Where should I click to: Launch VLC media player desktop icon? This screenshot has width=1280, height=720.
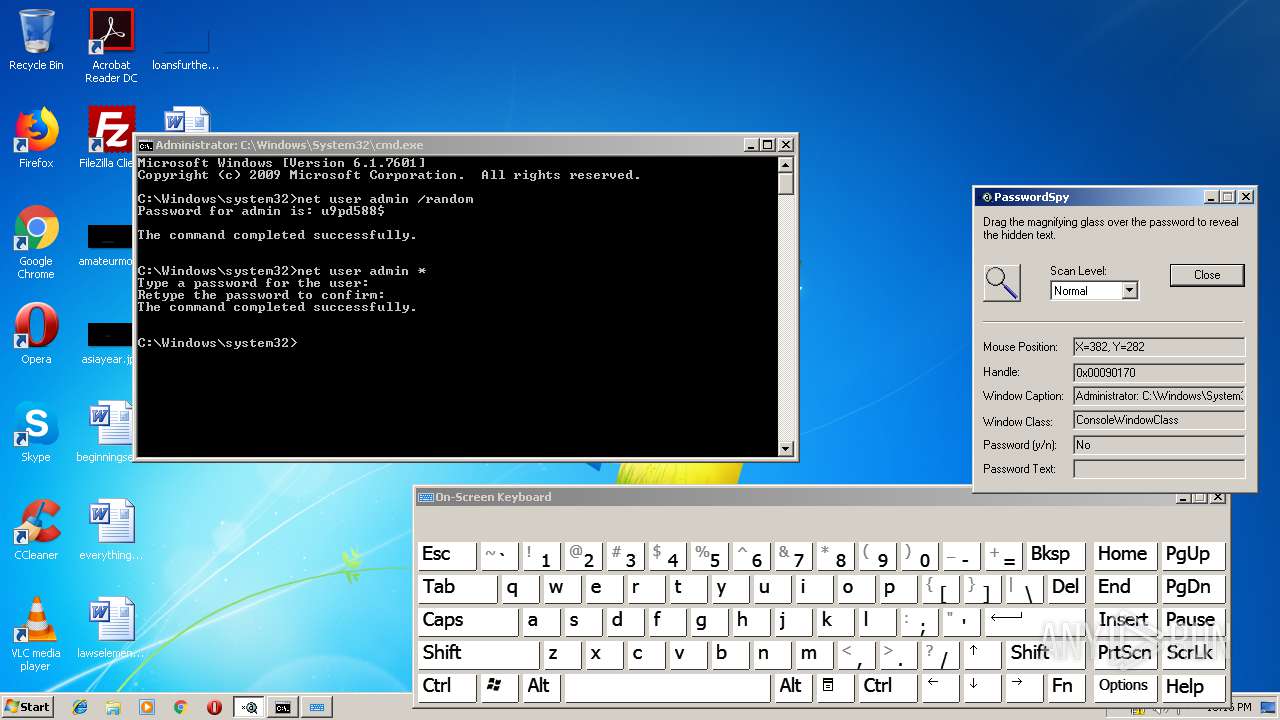tap(36, 634)
